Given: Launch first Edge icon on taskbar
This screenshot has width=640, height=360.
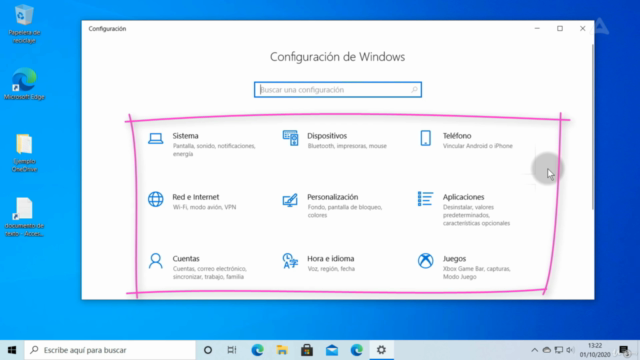Looking at the screenshot, I should [257, 350].
